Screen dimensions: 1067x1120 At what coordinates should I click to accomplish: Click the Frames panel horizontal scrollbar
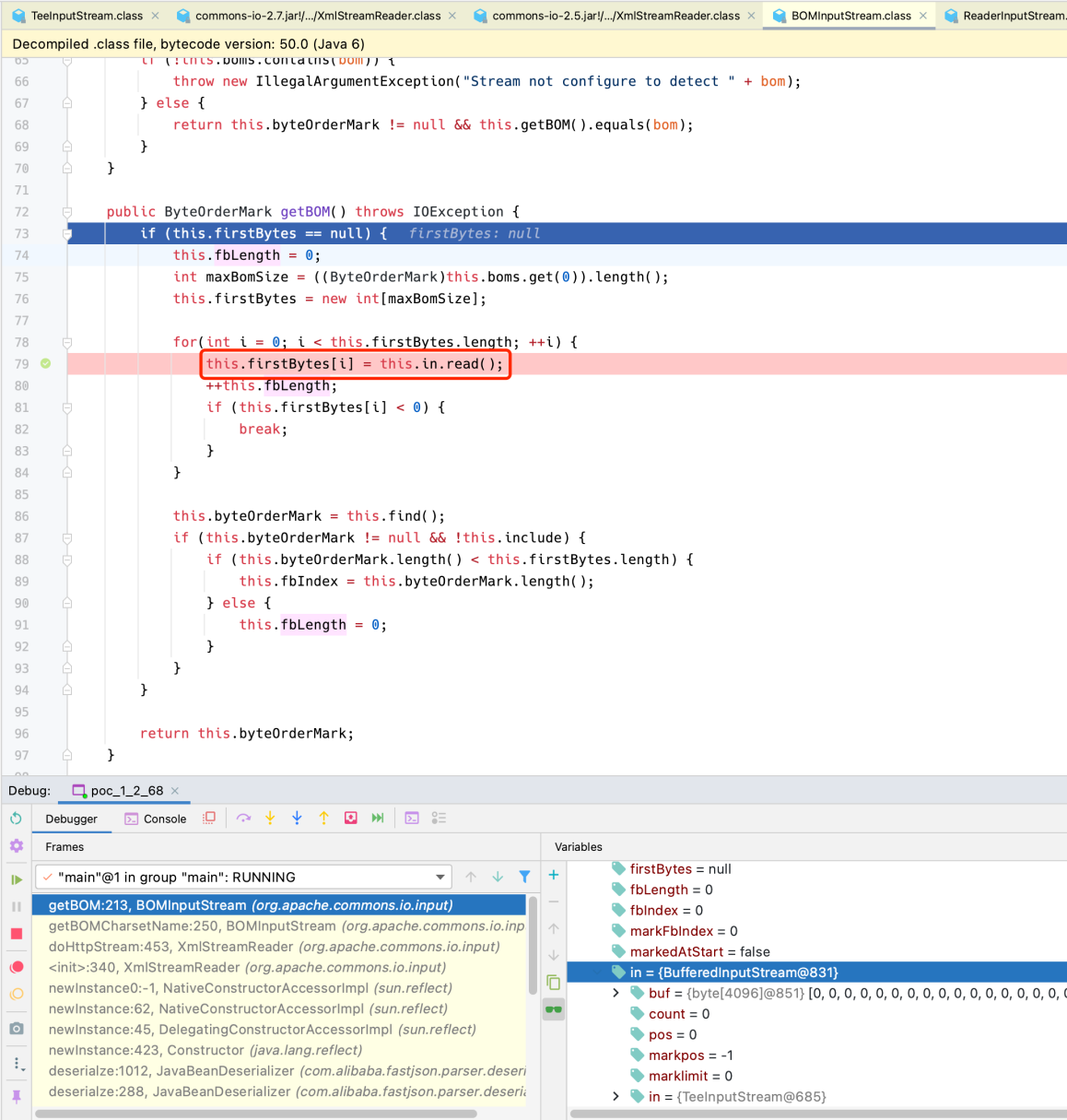coord(256,1114)
